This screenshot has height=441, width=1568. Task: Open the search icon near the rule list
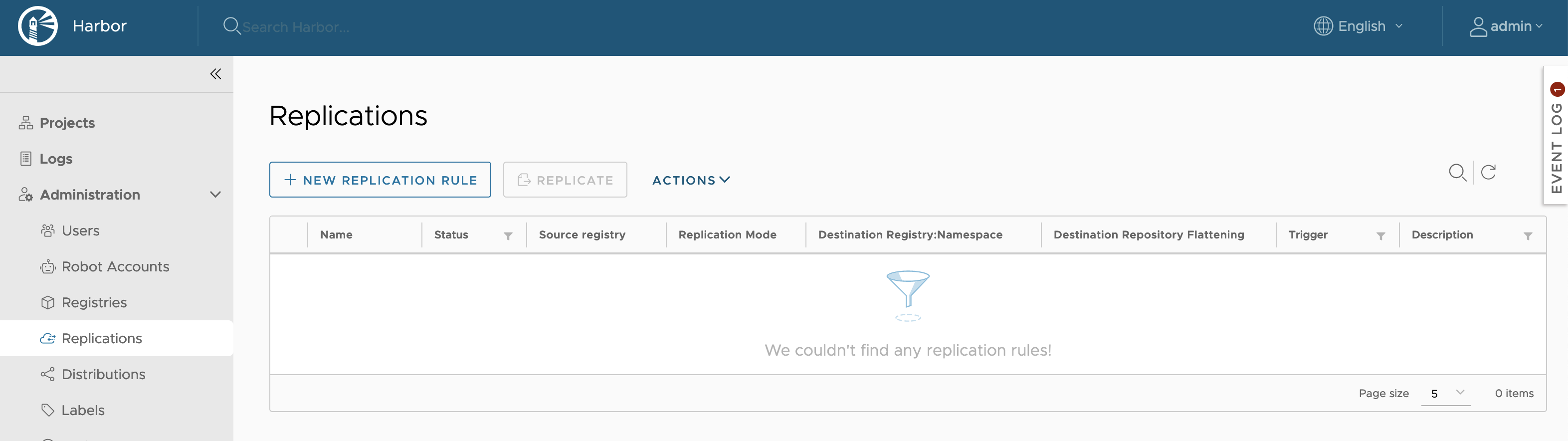[x=1457, y=173]
